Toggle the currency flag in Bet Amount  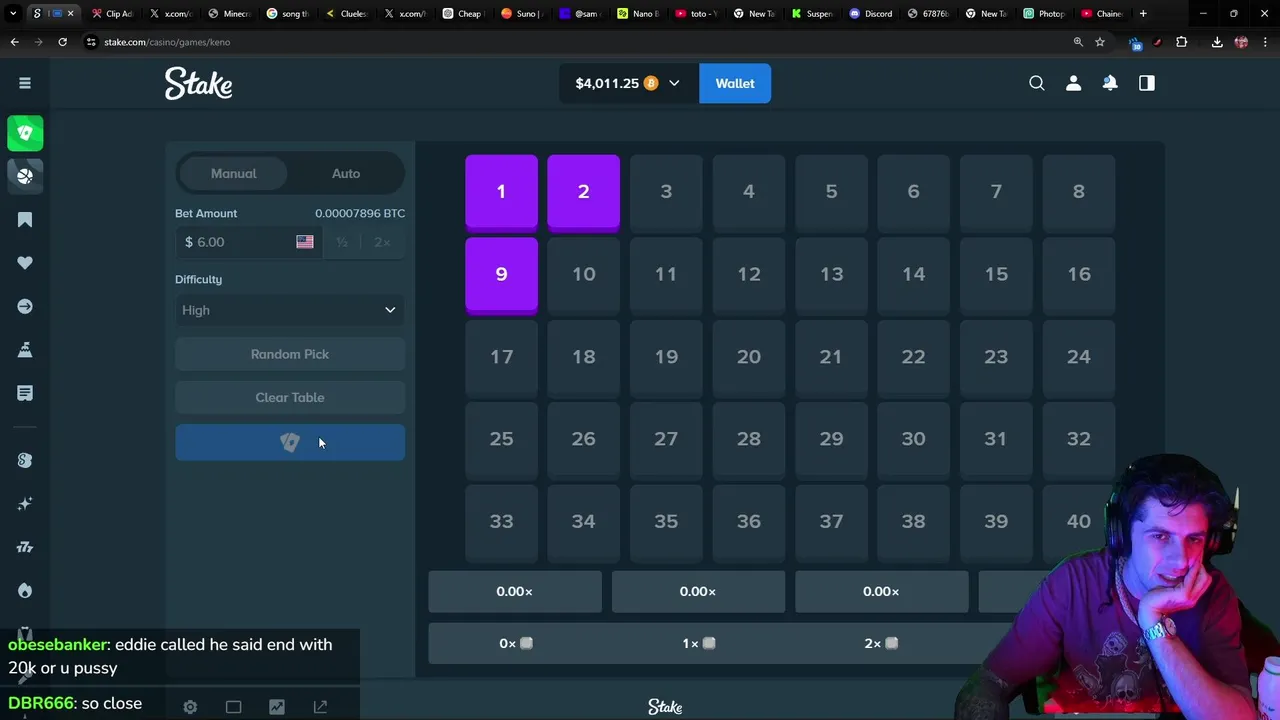[x=305, y=242]
